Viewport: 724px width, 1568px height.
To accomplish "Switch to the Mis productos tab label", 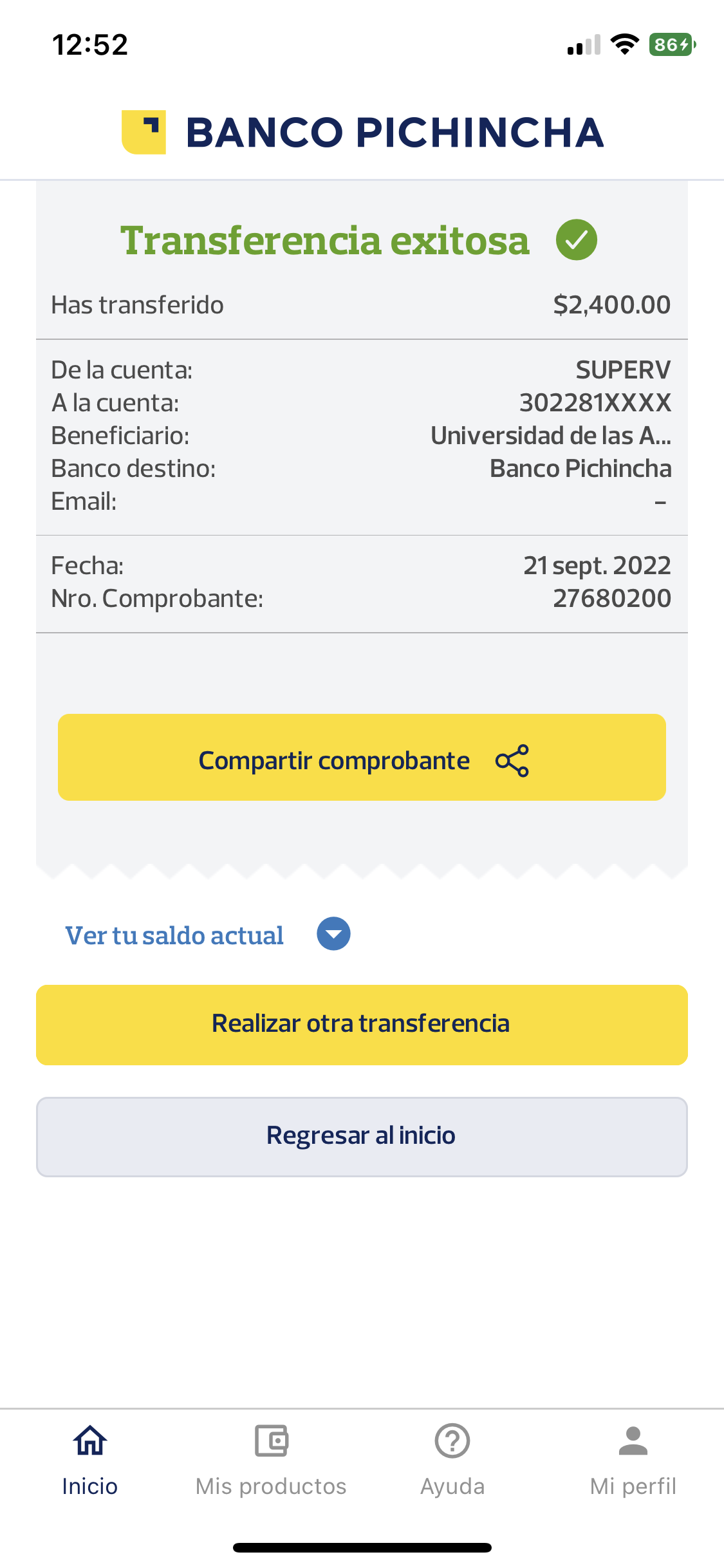I will (271, 1486).
